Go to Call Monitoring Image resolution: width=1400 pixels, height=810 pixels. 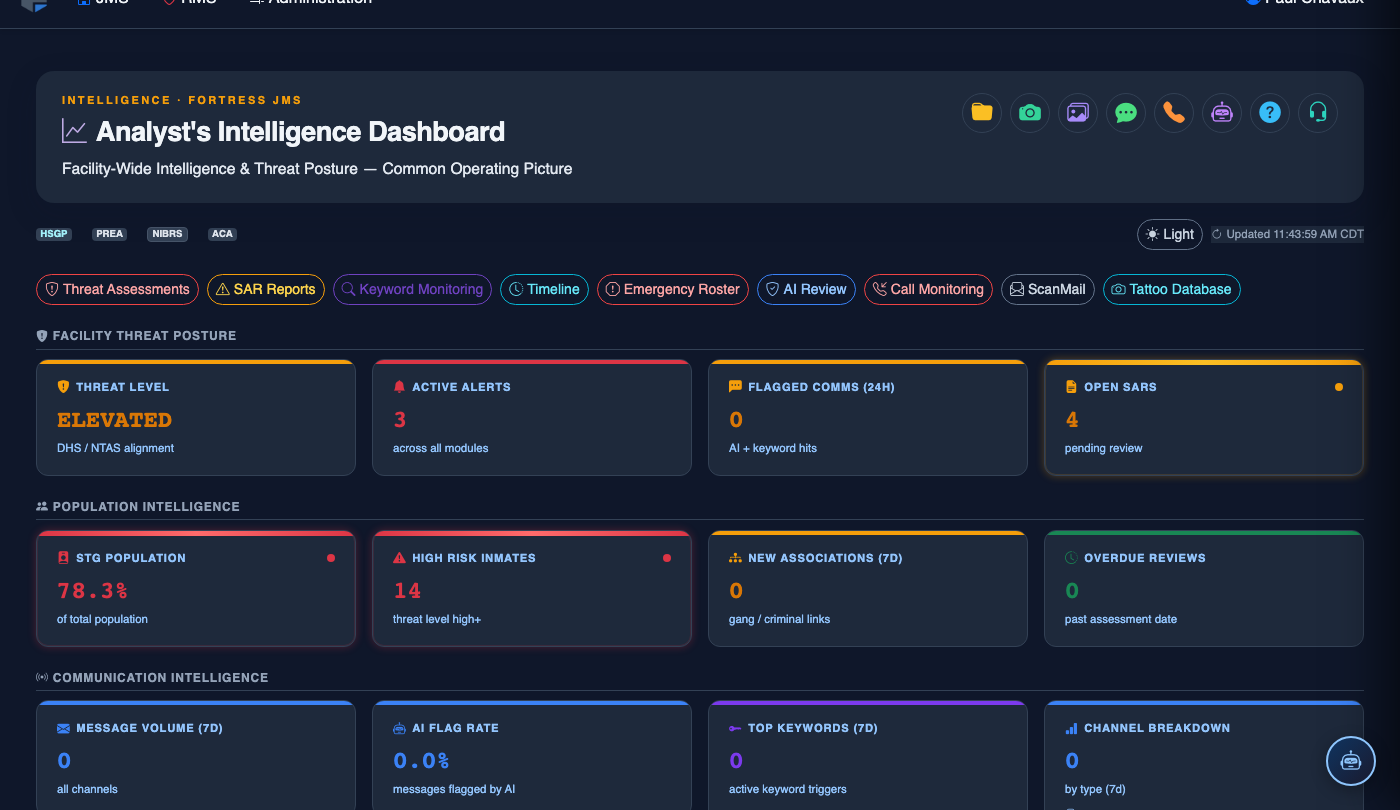928,289
